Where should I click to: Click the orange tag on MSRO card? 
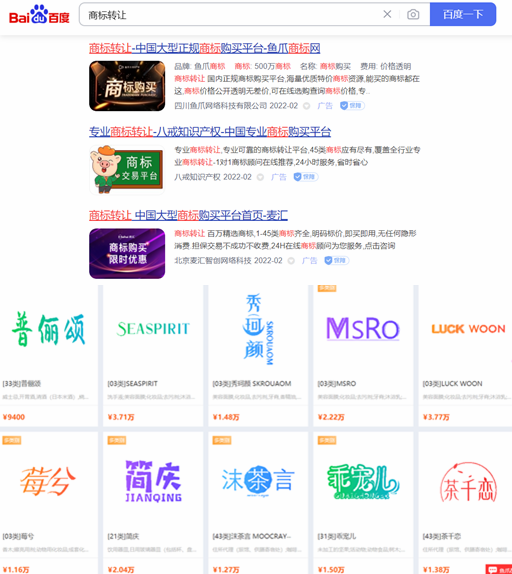pyautogui.click(x=327, y=288)
